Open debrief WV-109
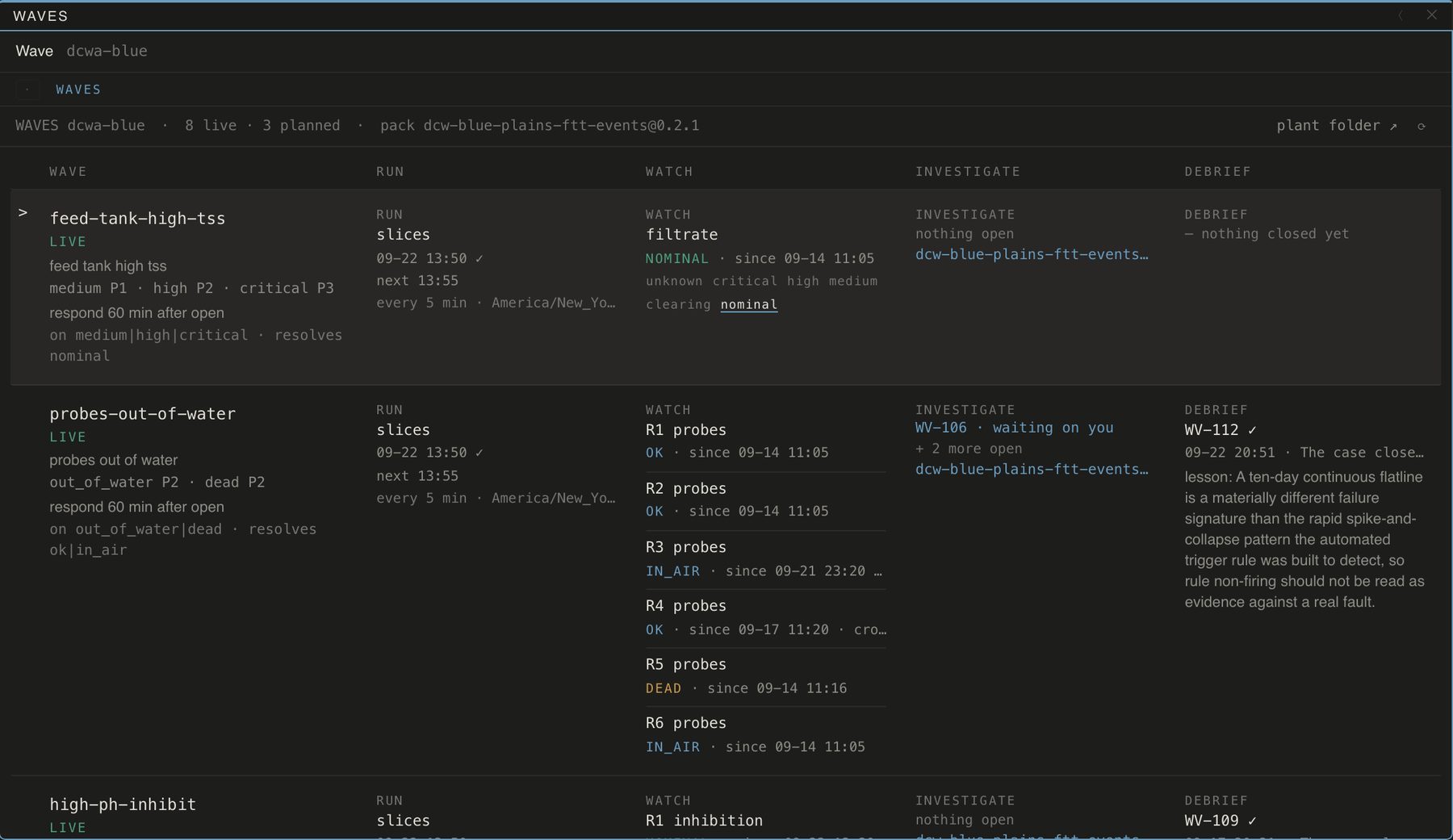The width and height of the screenshot is (1453, 840). [x=1221, y=821]
